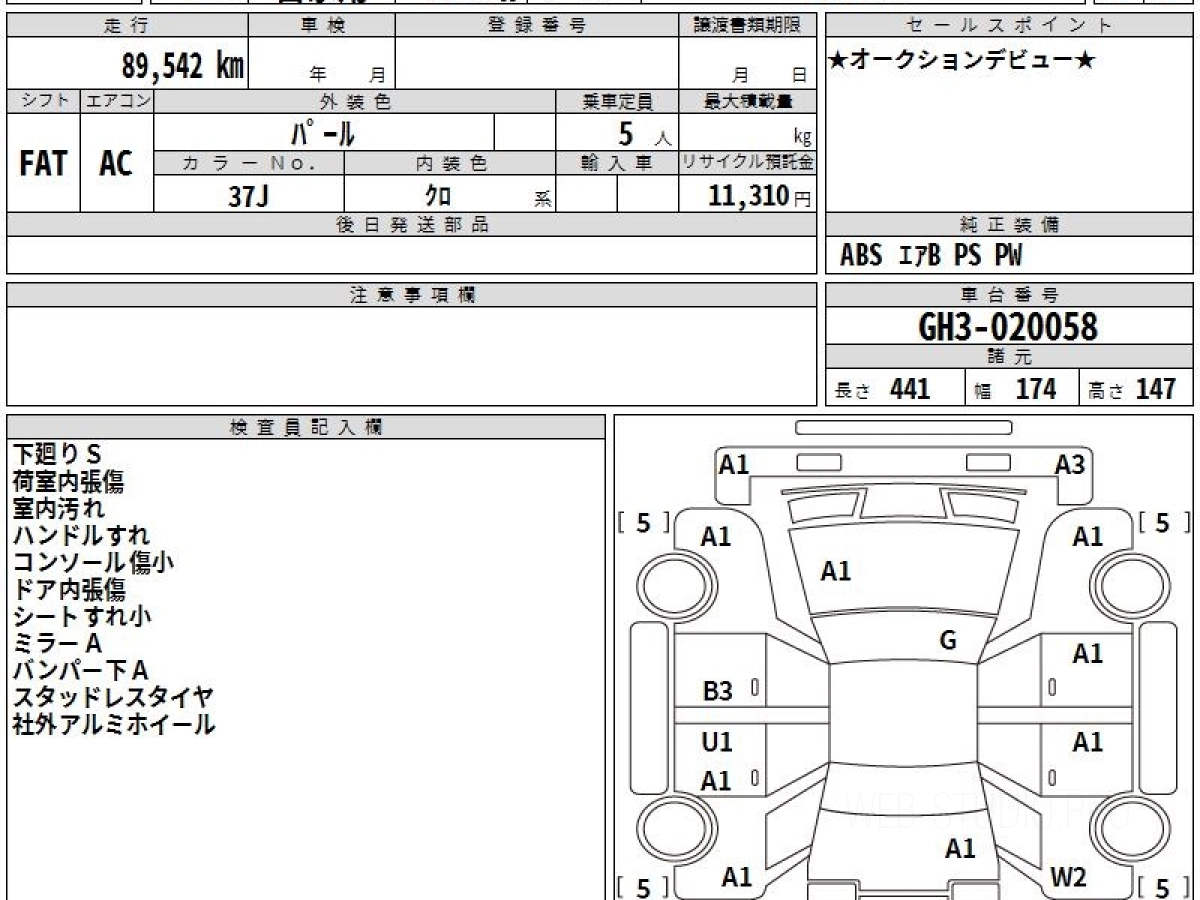The height and width of the screenshot is (900, 1200).
Task: Click the 検査員記入欄 header
Action: click(x=306, y=427)
